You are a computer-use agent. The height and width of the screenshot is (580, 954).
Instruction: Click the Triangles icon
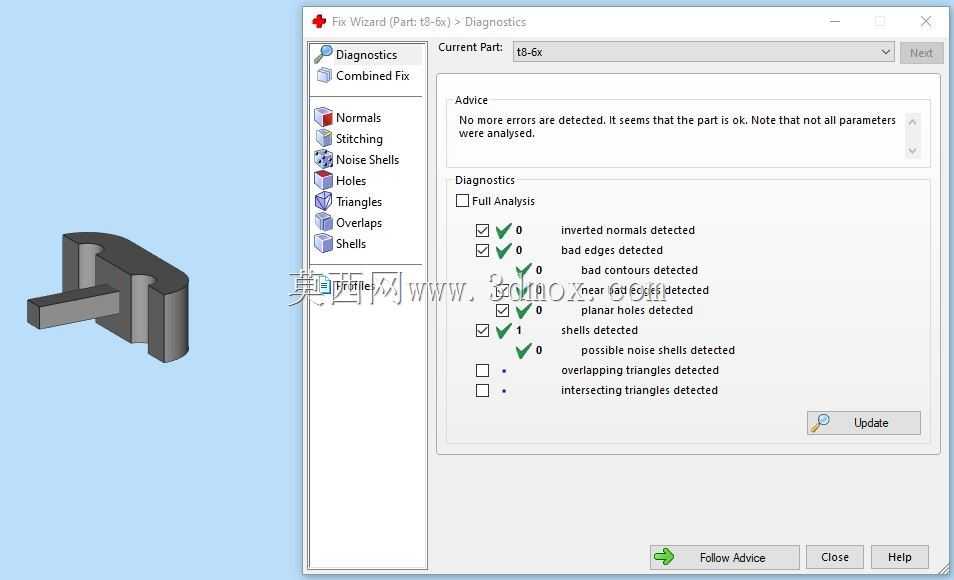point(323,201)
